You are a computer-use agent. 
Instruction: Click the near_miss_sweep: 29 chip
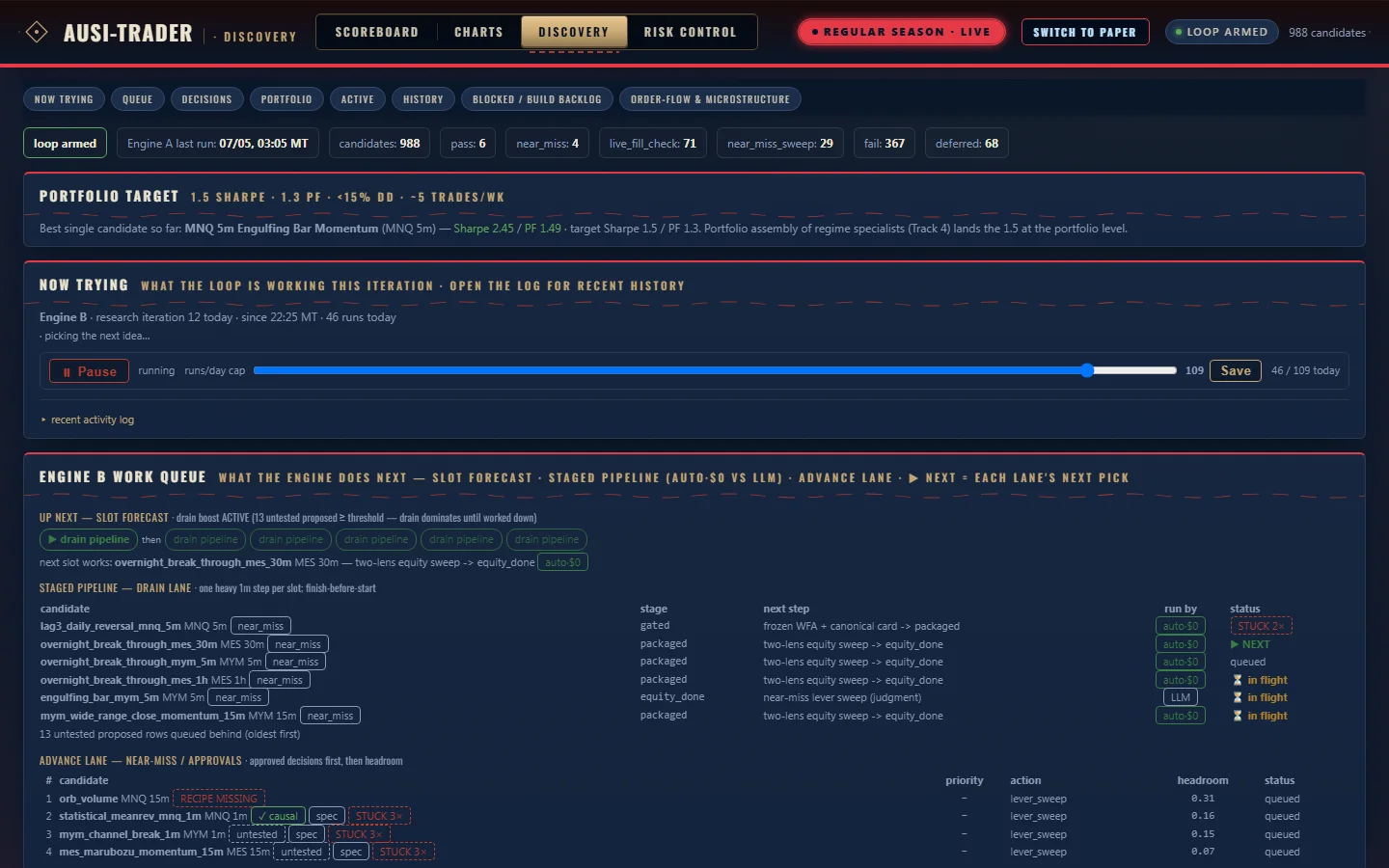(x=780, y=143)
